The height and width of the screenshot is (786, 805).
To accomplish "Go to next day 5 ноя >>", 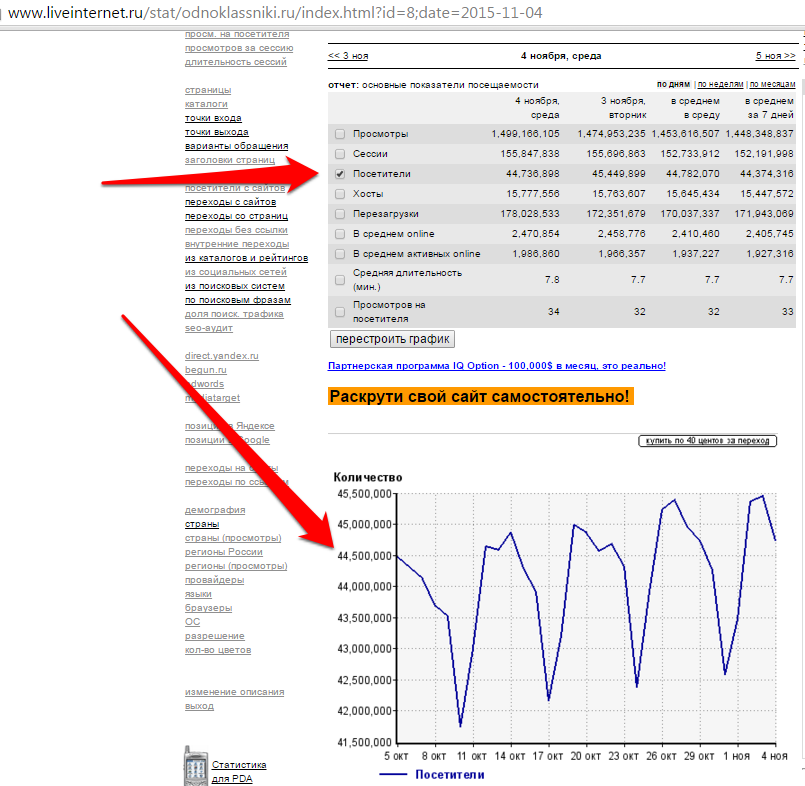I will pyautogui.click(x=775, y=56).
